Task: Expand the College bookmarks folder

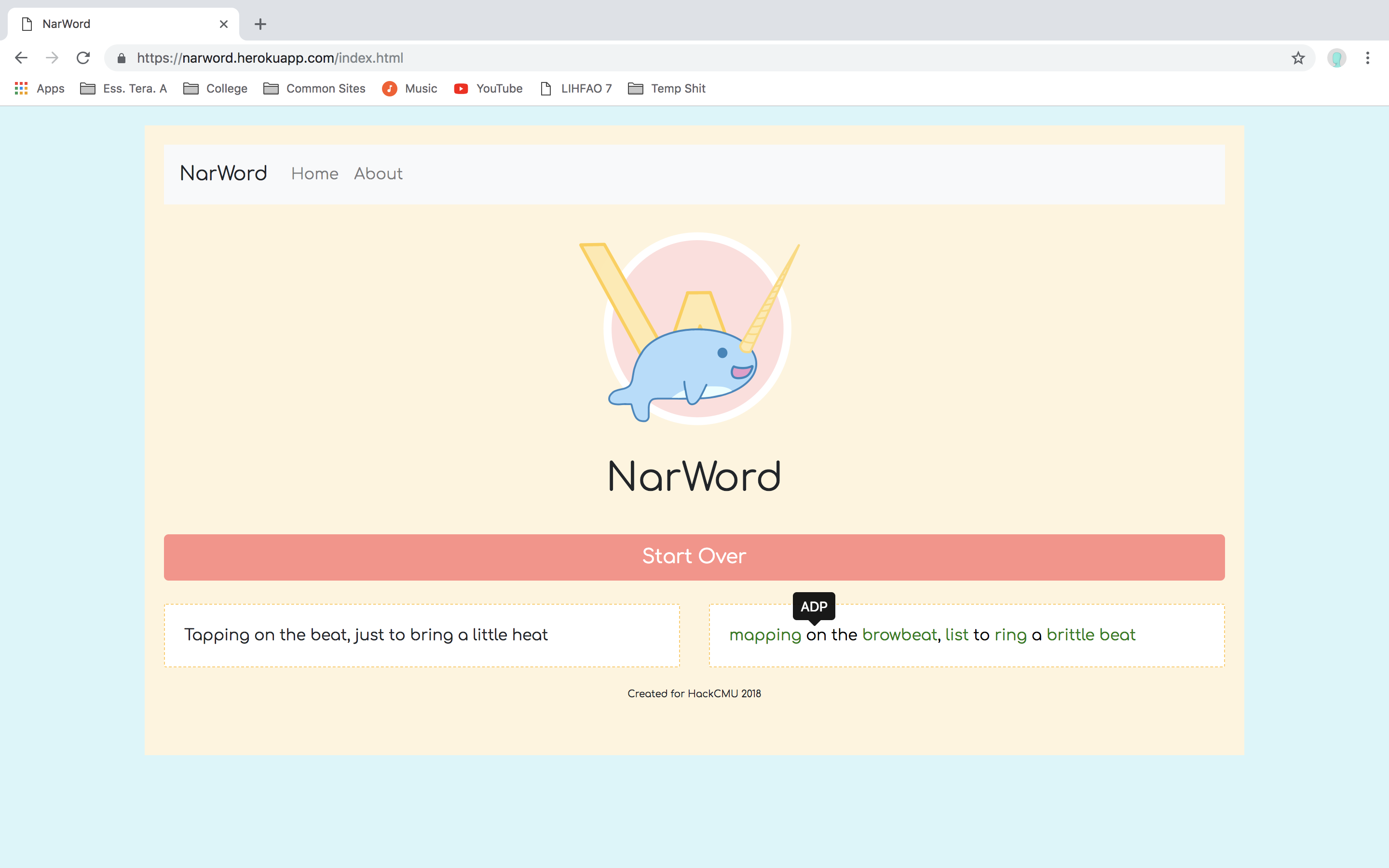Action: [x=215, y=88]
